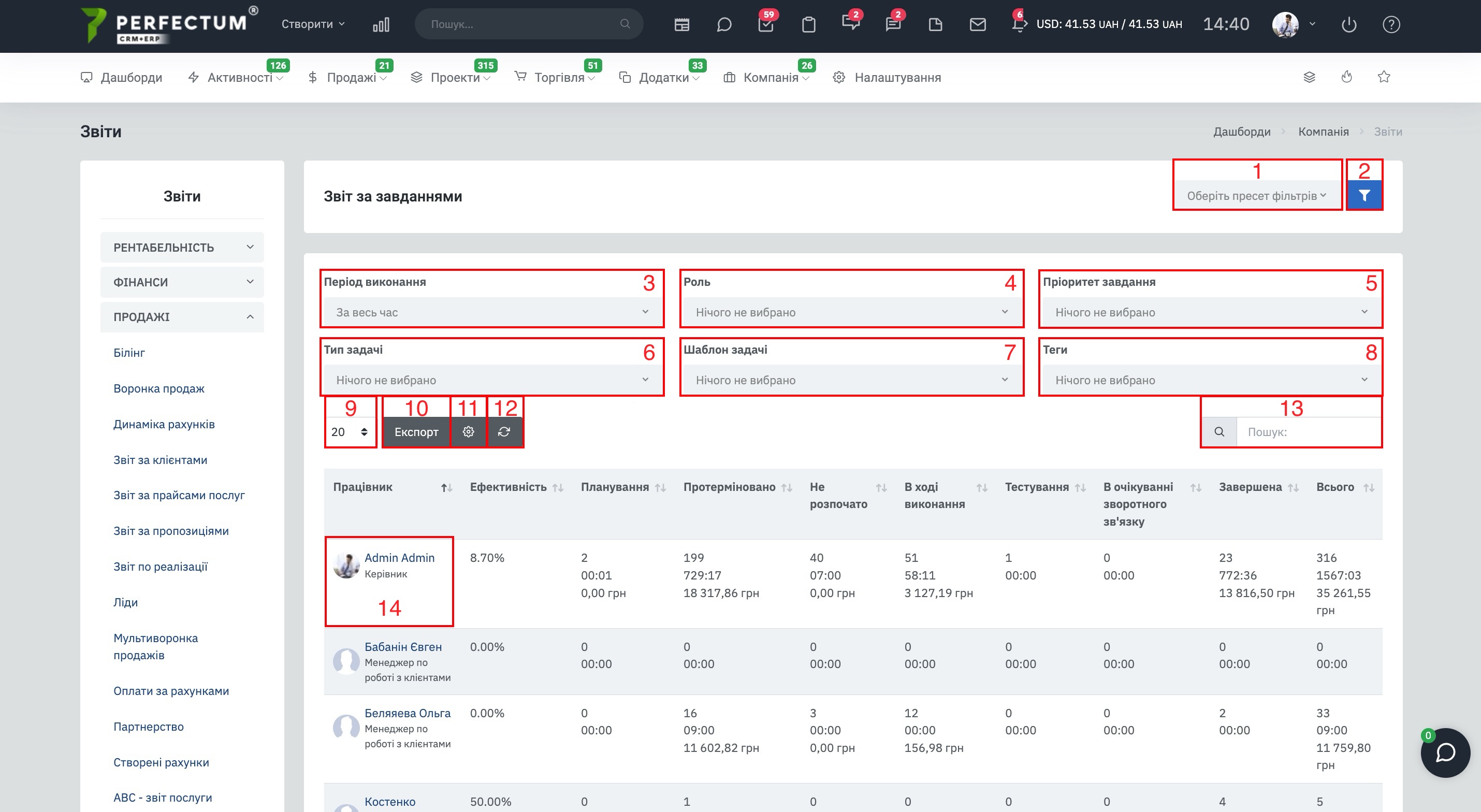Open the calendar icon in top bar

coord(682,25)
